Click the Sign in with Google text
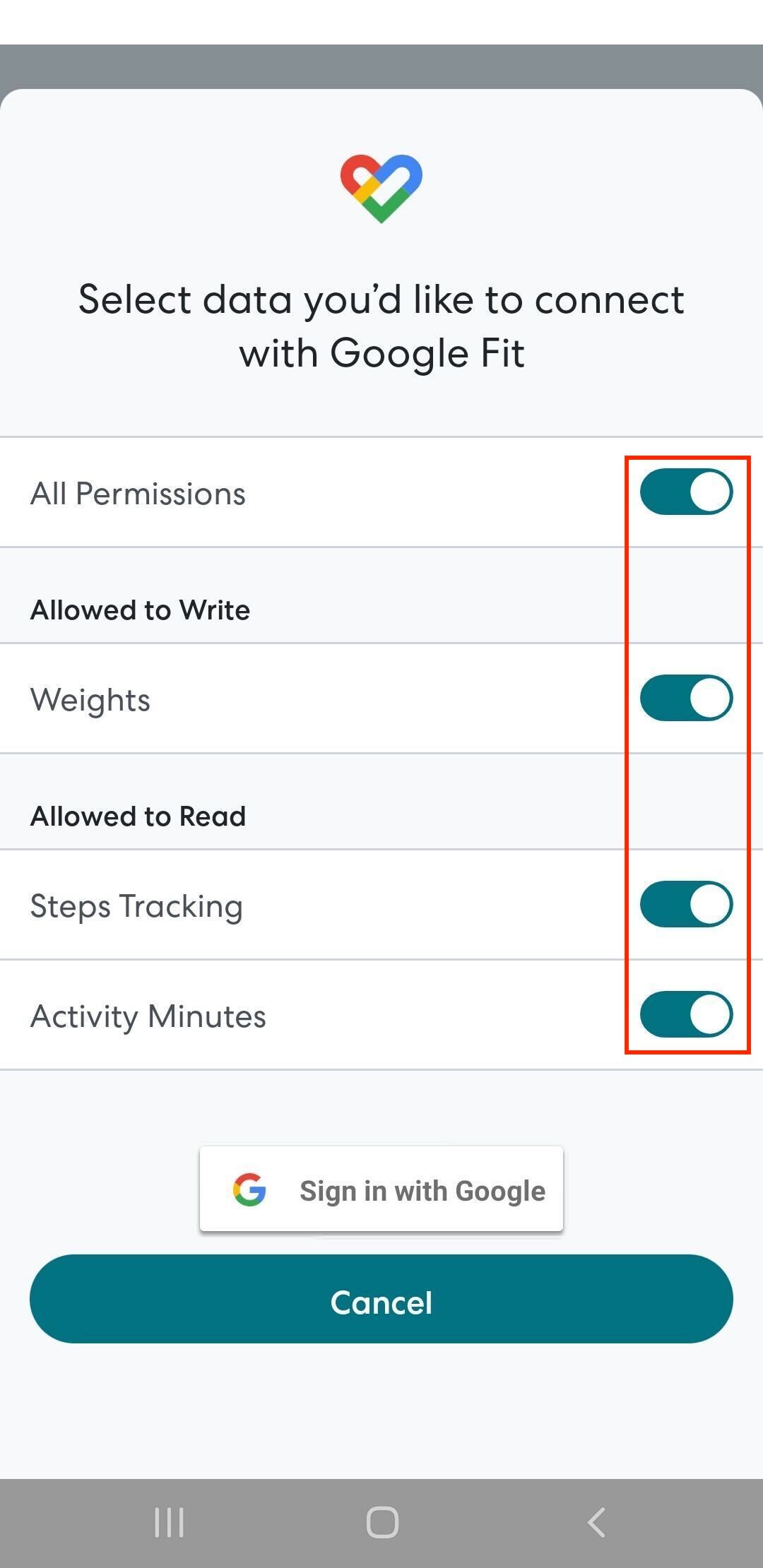Screen dimensions: 763x1568 422,1189
